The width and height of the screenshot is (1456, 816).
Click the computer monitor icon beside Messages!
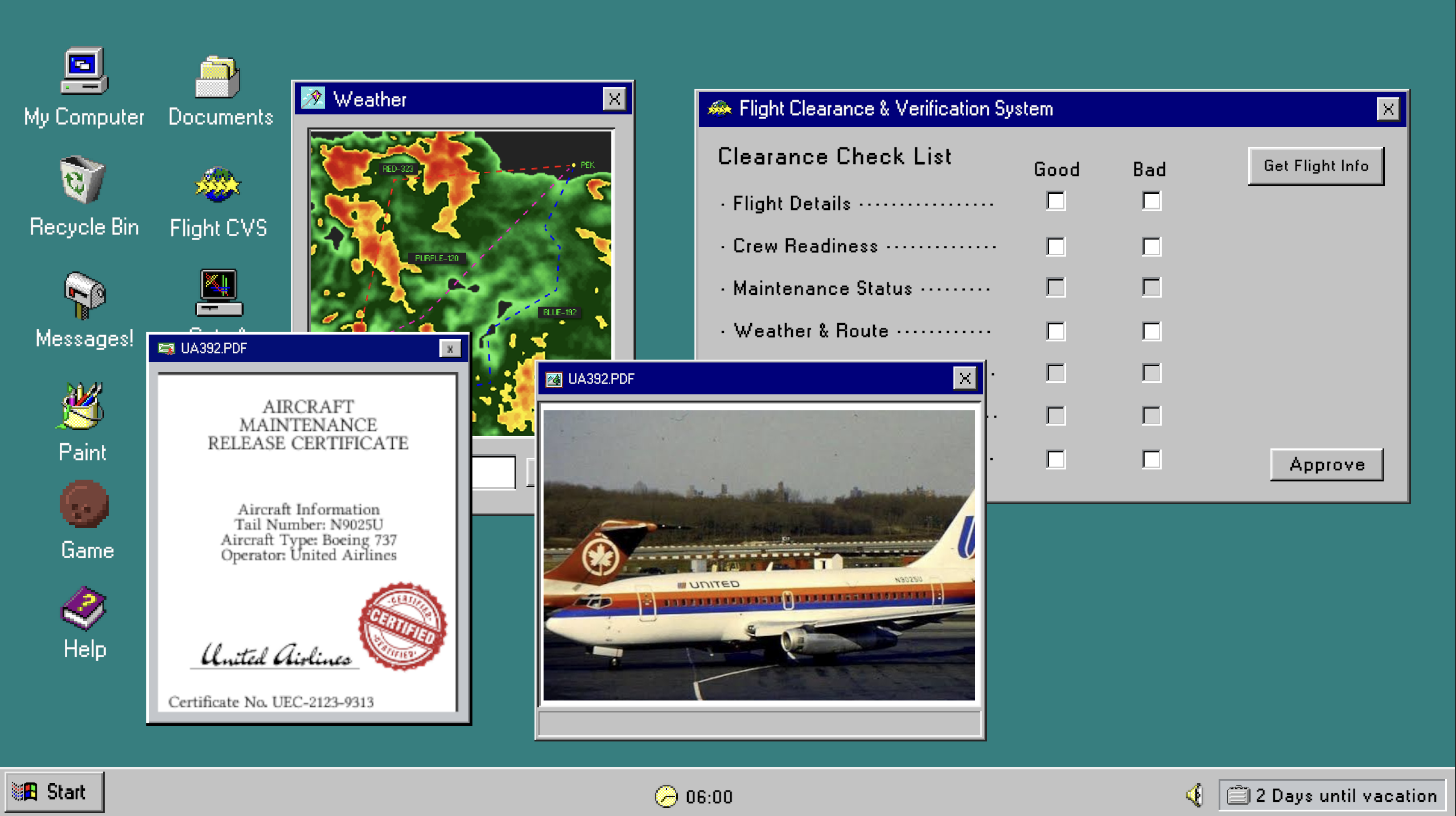pyautogui.click(x=219, y=292)
